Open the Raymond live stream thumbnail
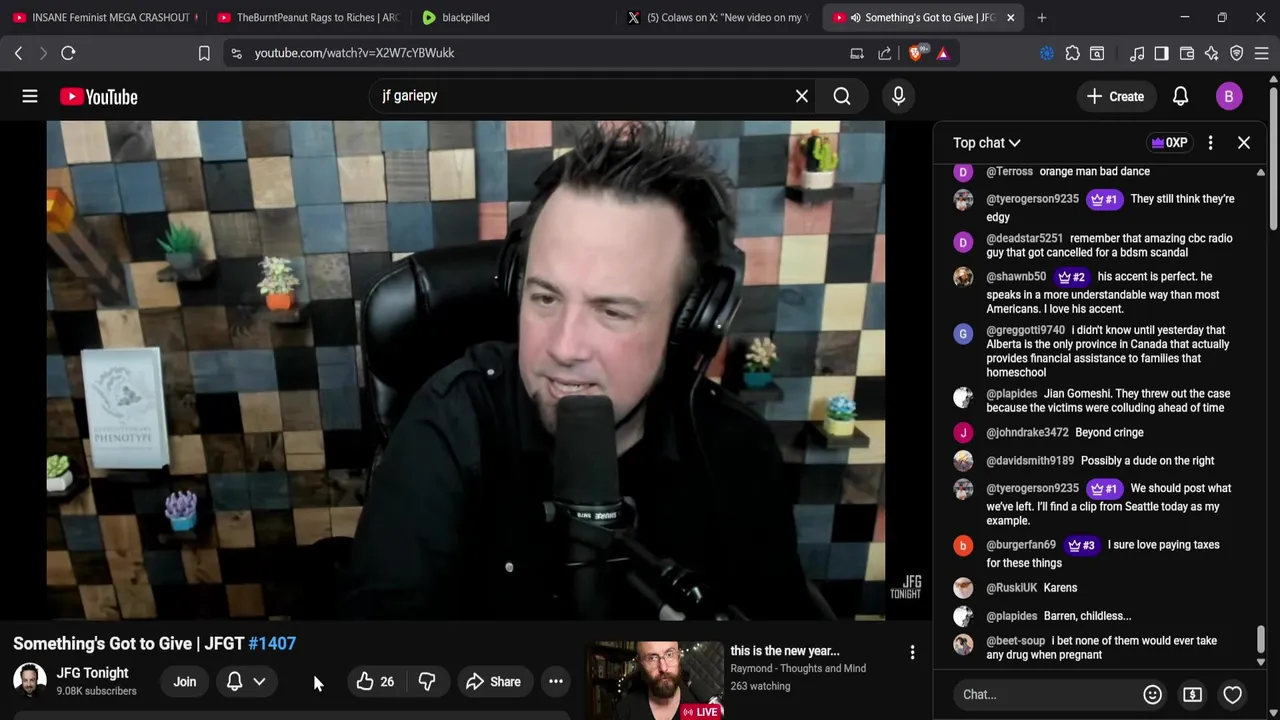This screenshot has height=720, width=1280. tap(655, 680)
